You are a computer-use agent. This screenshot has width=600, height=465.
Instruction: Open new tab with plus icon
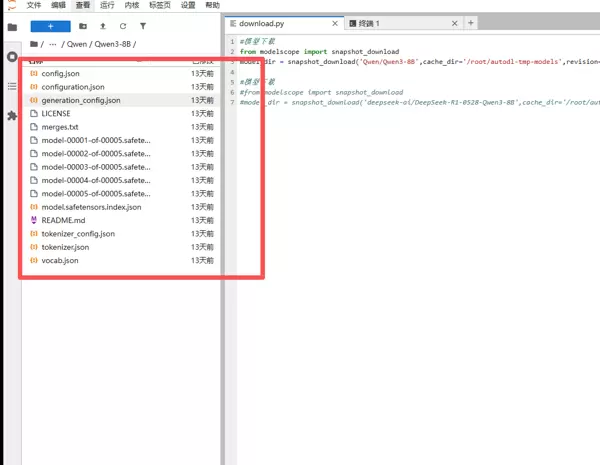pos(471,22)
